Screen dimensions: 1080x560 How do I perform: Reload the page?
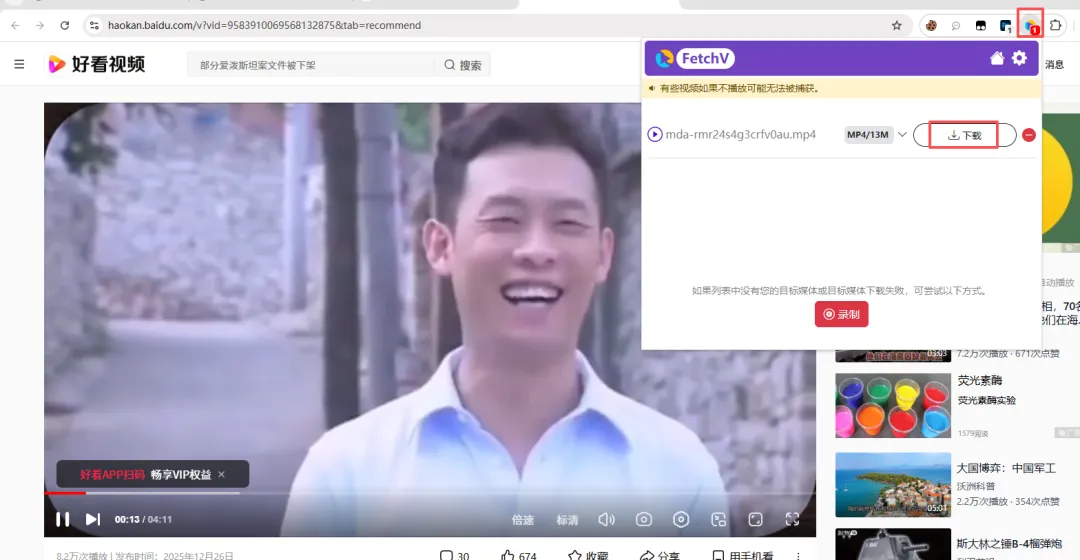point(65,25)
